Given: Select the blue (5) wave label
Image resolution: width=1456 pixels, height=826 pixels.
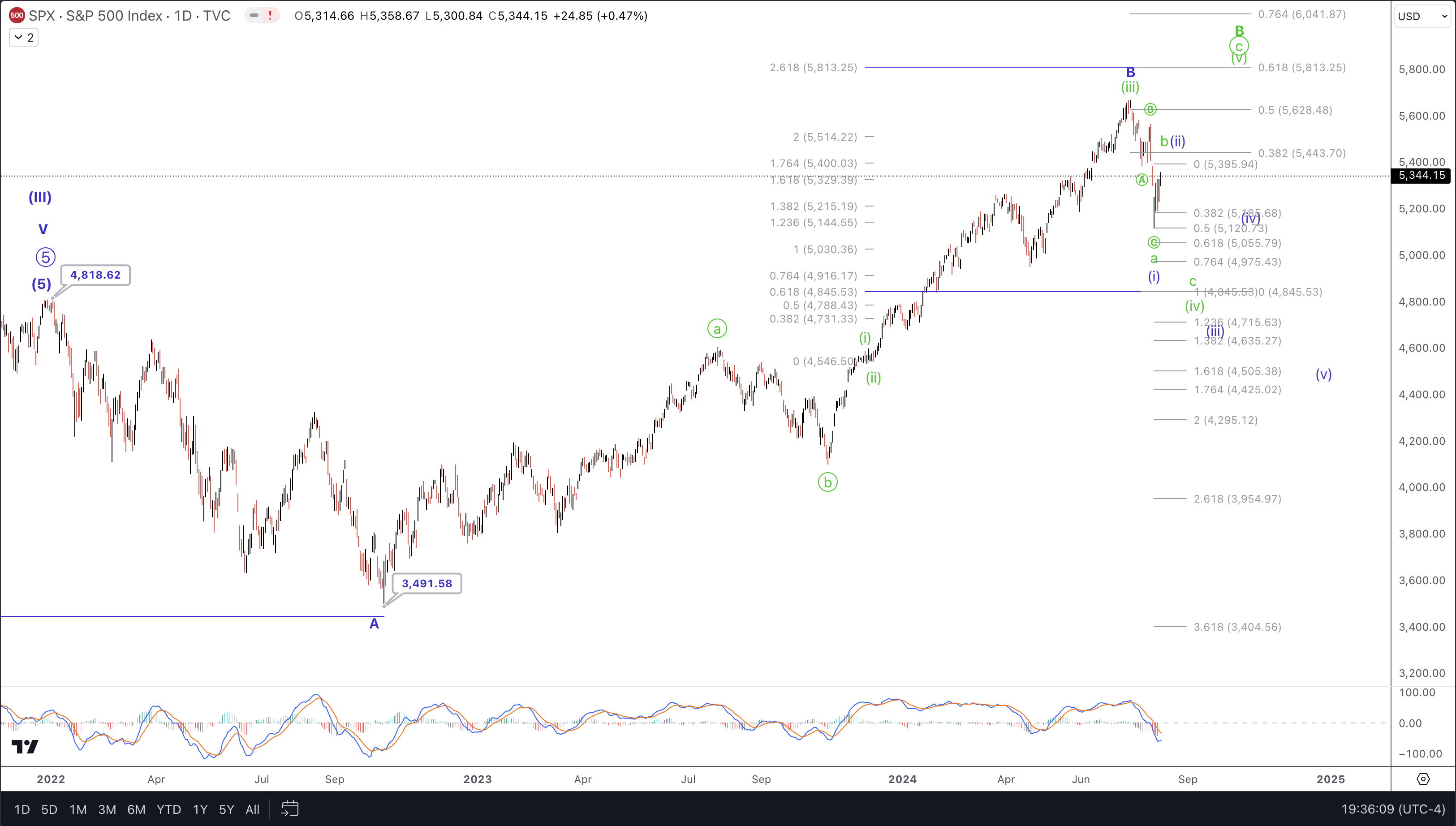Looking at the screenshot, I should point(41,284).
